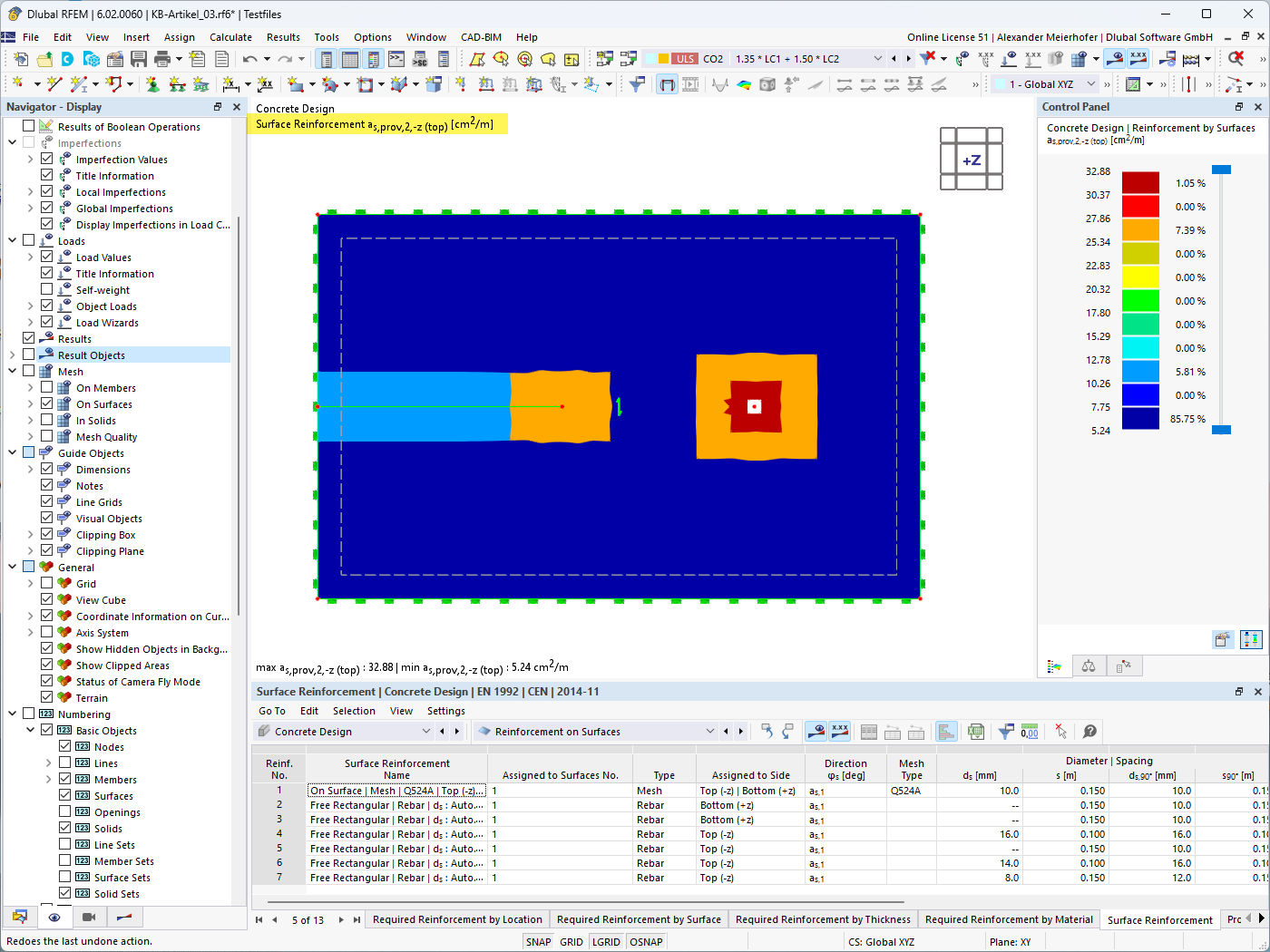Open the Results menu
Image resolution: width=1270 pixels, height=952 pixels.
pyautogui.click(x=283, y=37)
